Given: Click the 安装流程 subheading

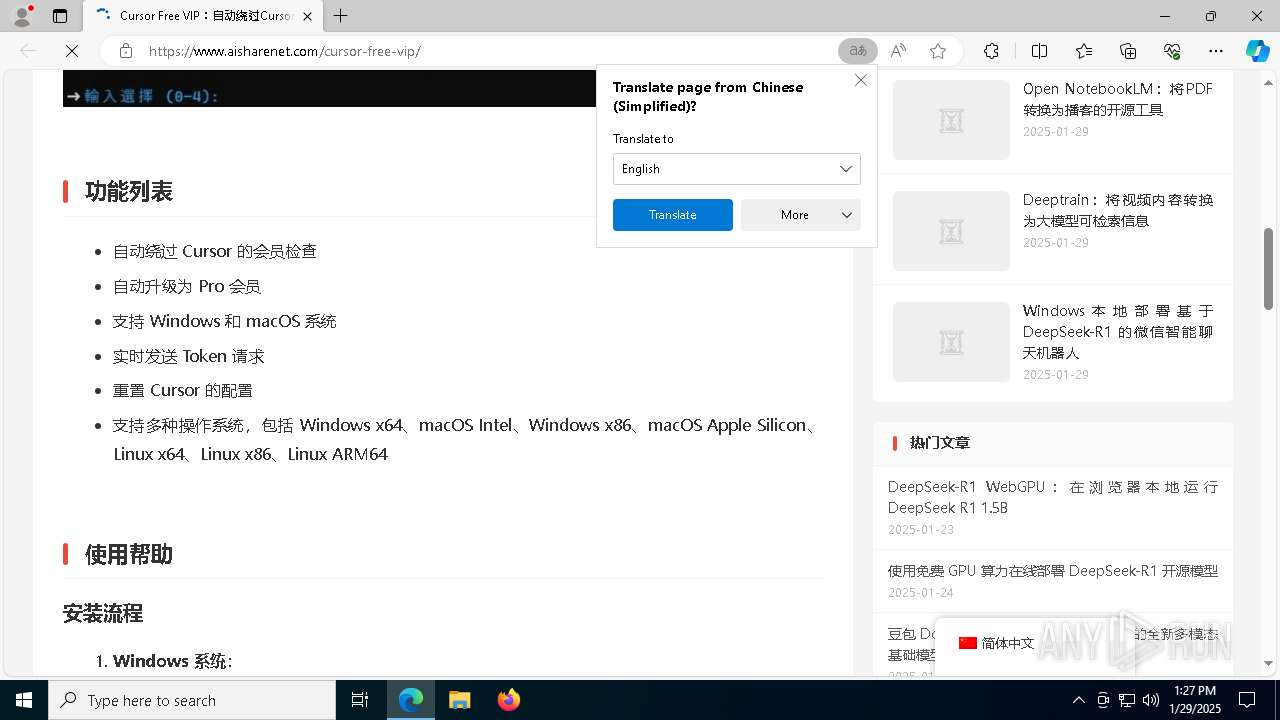Looking at the screenshot, I should [x=103, y=613].
